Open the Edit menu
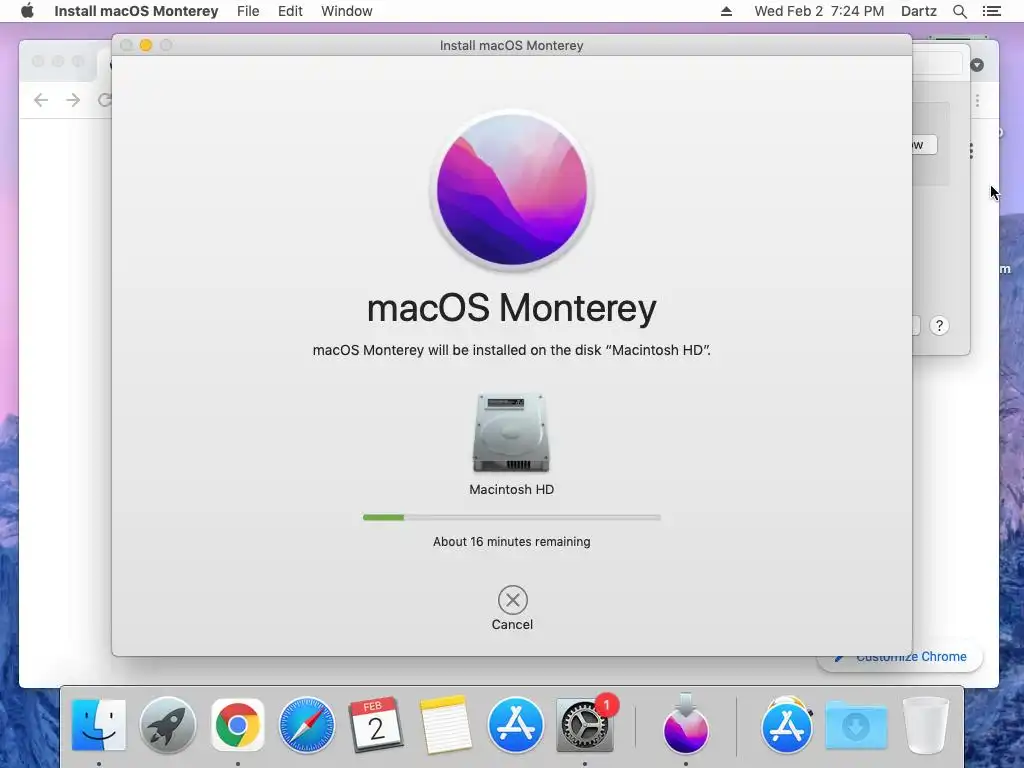 (x=290, y=11)
